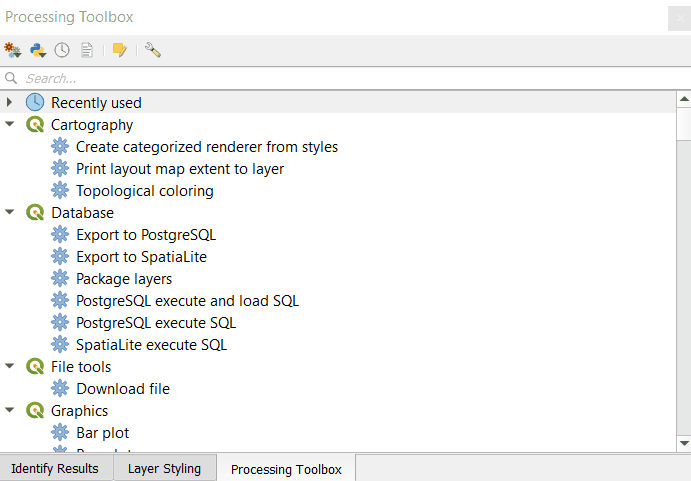Select 'Export to SpatiaLite' text
Screen dimensions: 691x481
click(x=141, y=257)
